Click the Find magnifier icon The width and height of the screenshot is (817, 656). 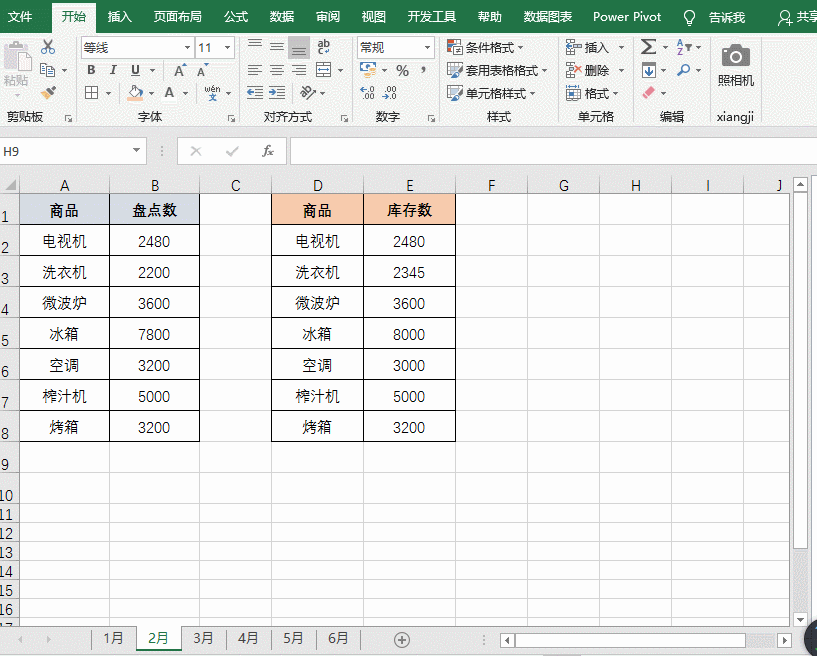click(683, 70)
